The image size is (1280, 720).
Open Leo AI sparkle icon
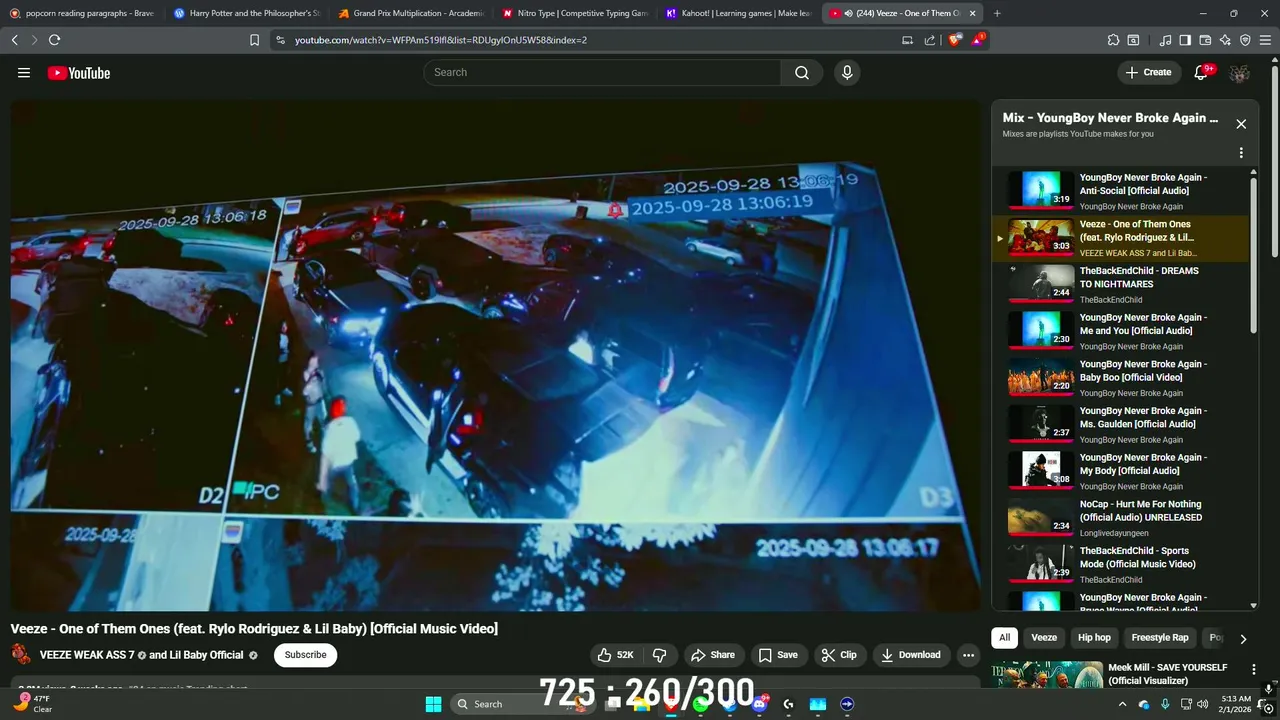(1225, 40)
